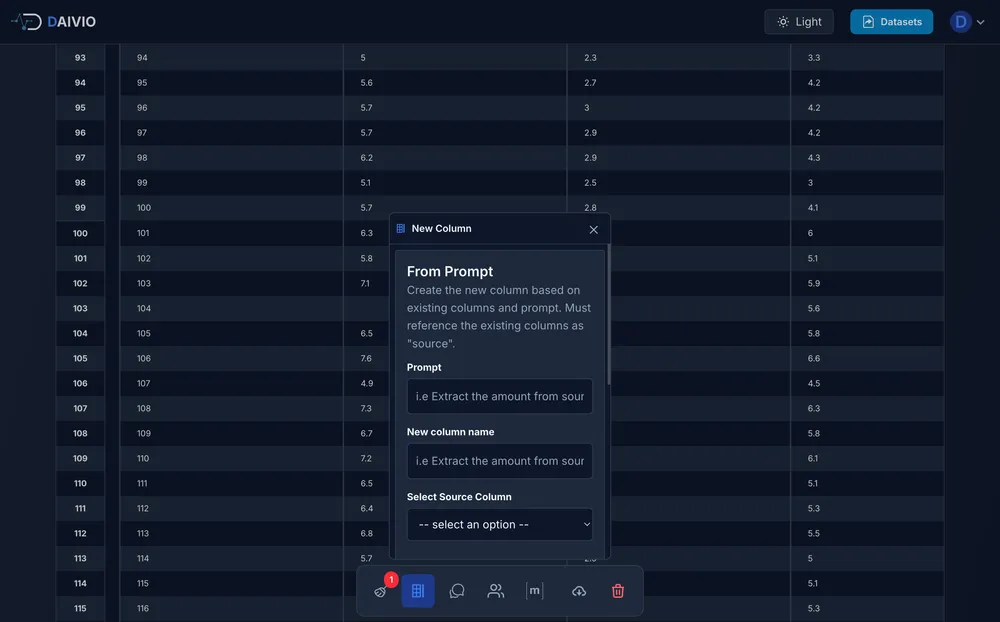
Task: Click the broom cleanup icon with badge
Action: click(381, 591)
